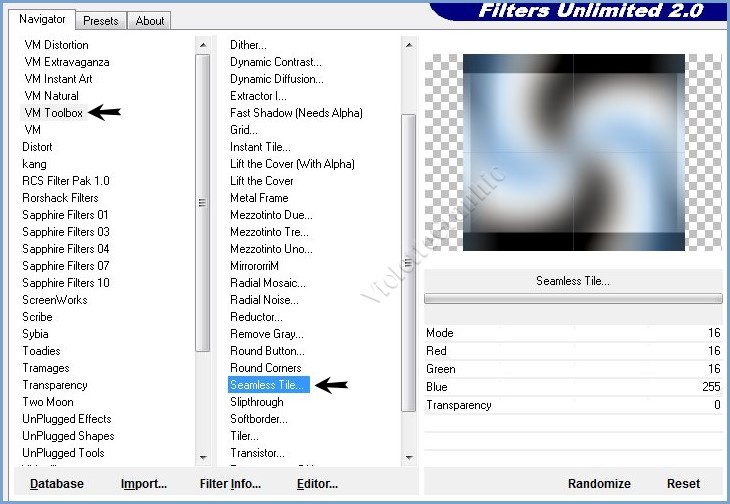Select VM Toolbox in category list
The height and width of the screenshot is (504, 730).
point(54,113)
